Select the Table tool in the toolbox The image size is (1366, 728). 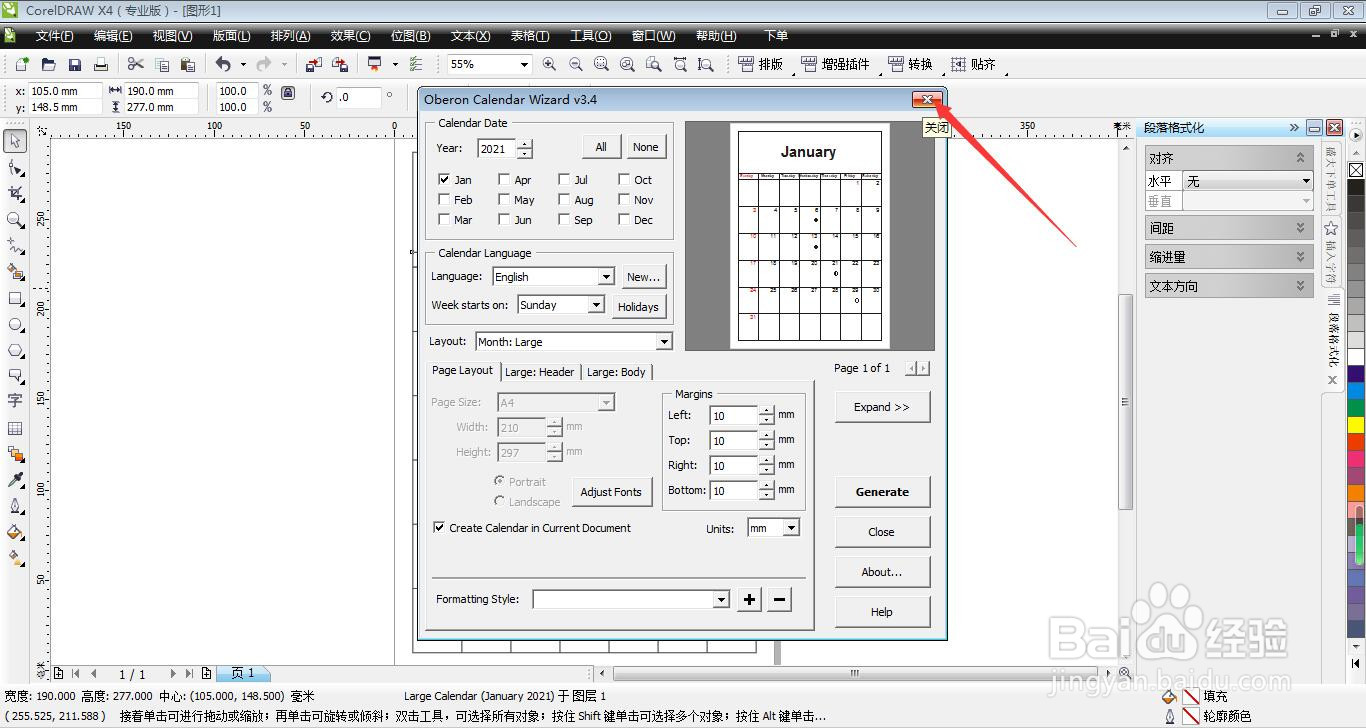[14, 428]
